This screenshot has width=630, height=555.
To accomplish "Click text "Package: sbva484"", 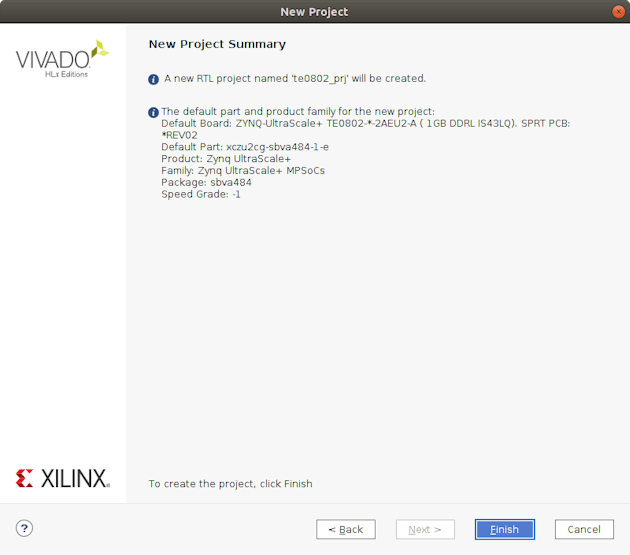I will pyautogui.click(x=206, y=182).
